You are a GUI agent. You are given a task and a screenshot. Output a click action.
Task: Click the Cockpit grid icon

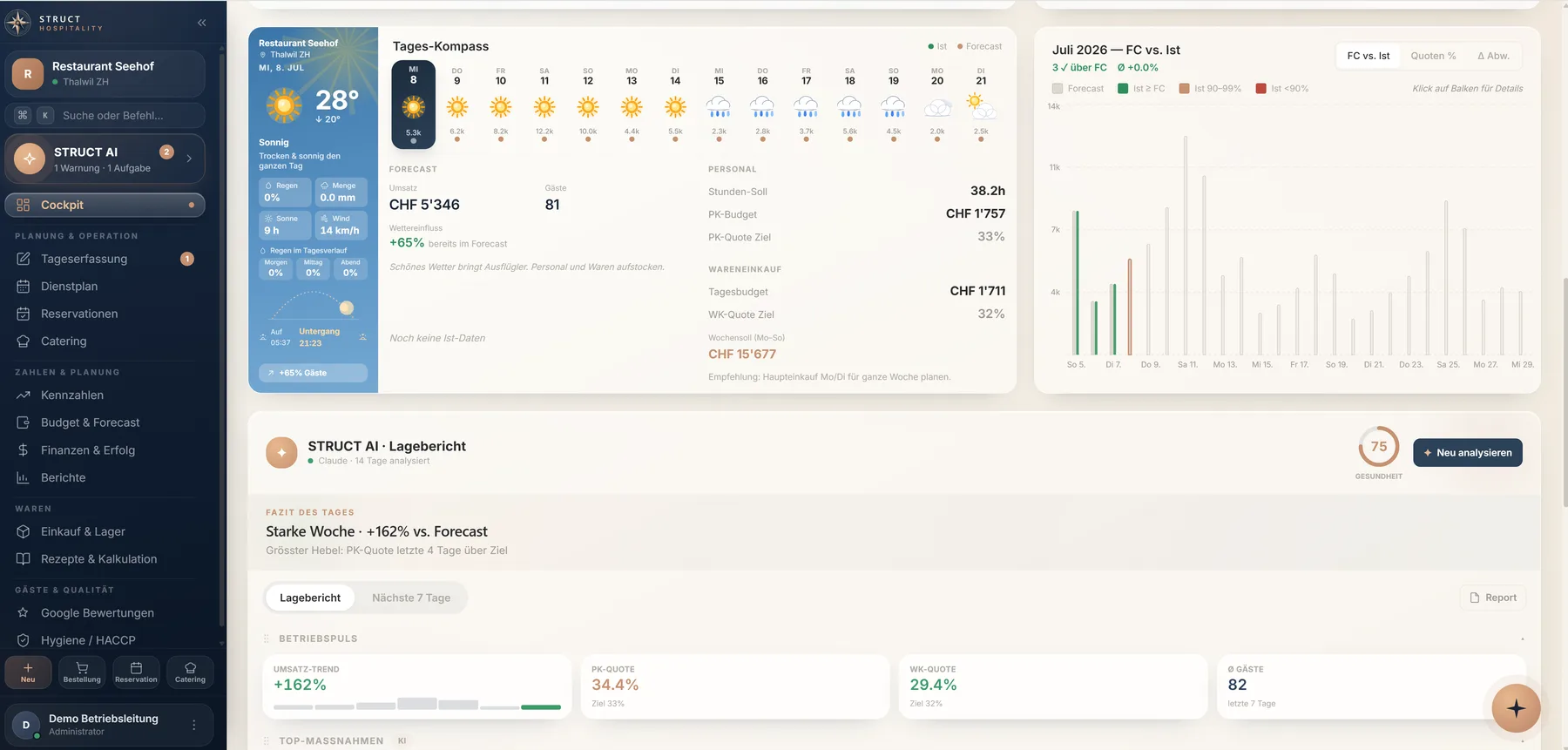(24, 205)
